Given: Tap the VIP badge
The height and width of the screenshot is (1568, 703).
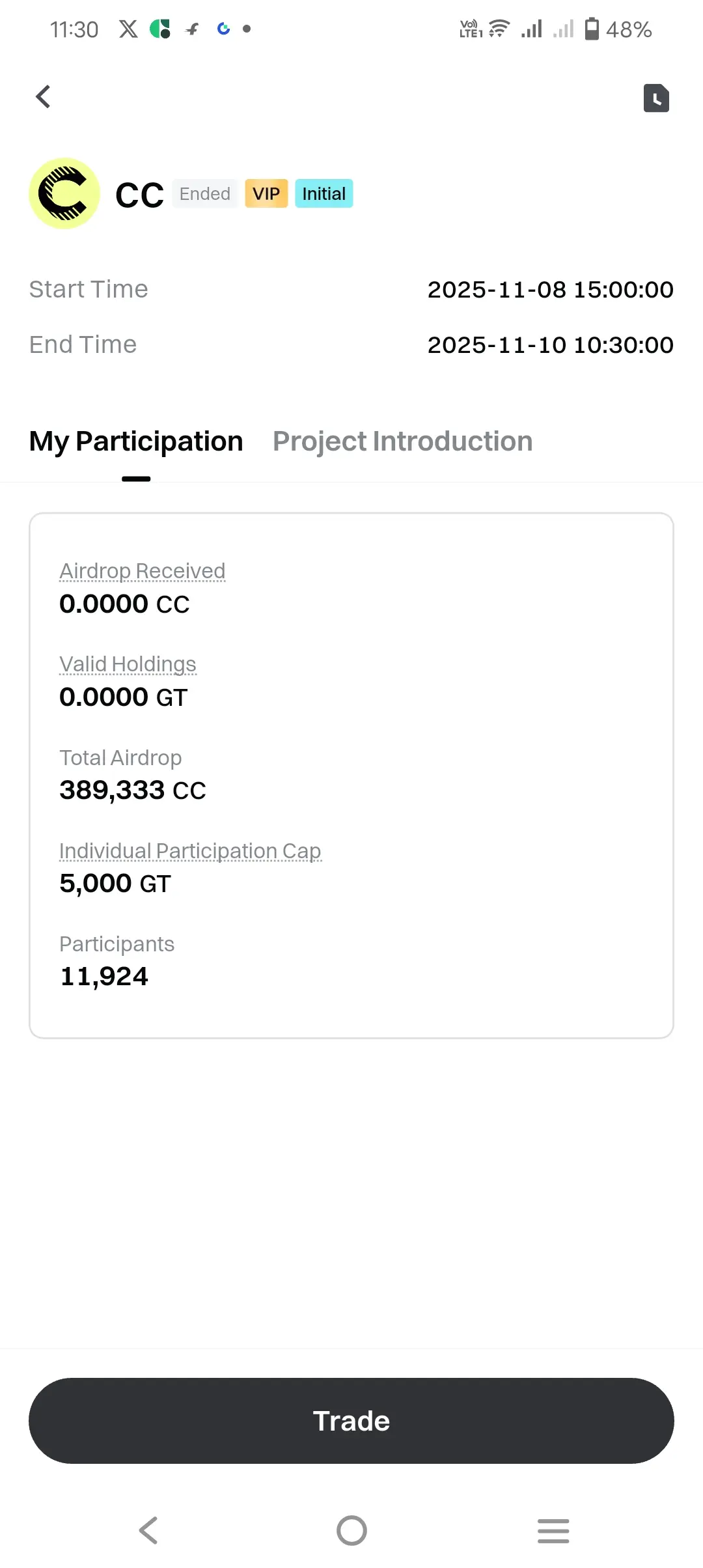Looking at the screenshot, I should pyautogui.click(x=266, y=194).
